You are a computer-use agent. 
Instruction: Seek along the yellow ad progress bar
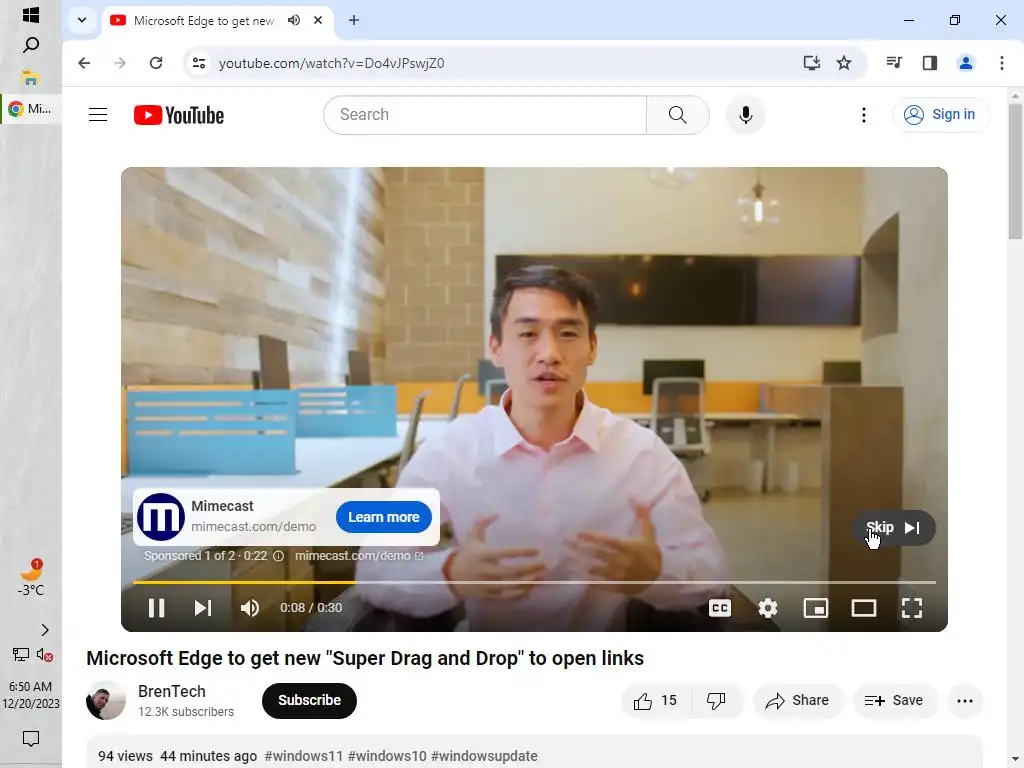click(x=534, y=581)
